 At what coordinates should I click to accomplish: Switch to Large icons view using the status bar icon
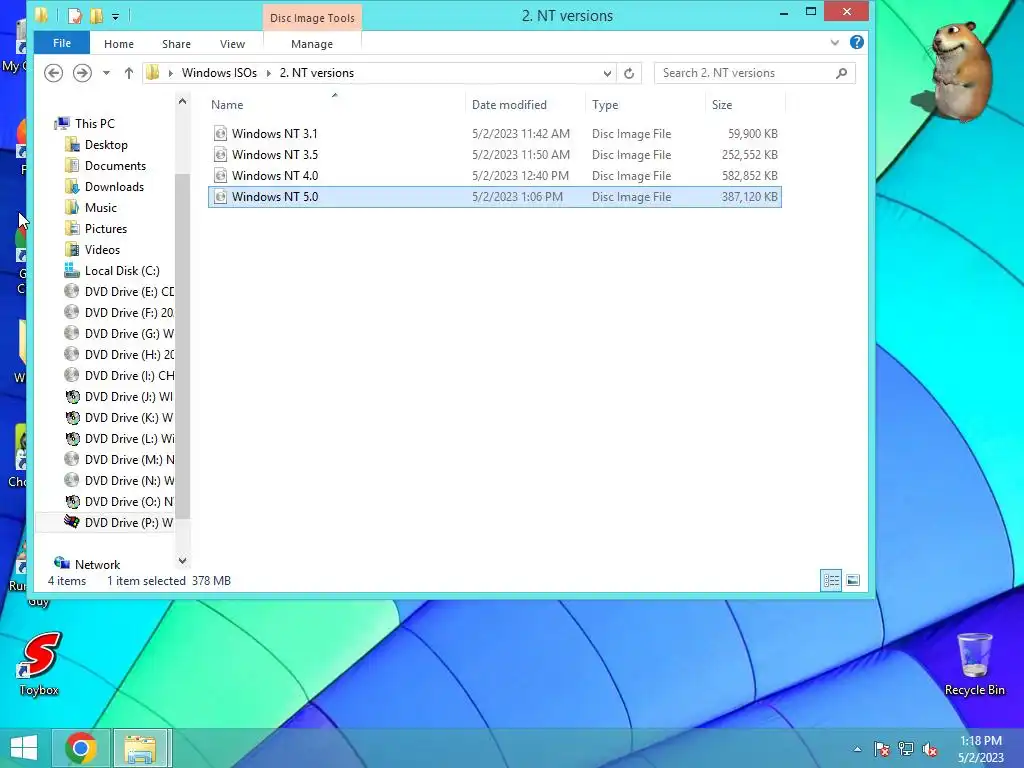[853, 581]
